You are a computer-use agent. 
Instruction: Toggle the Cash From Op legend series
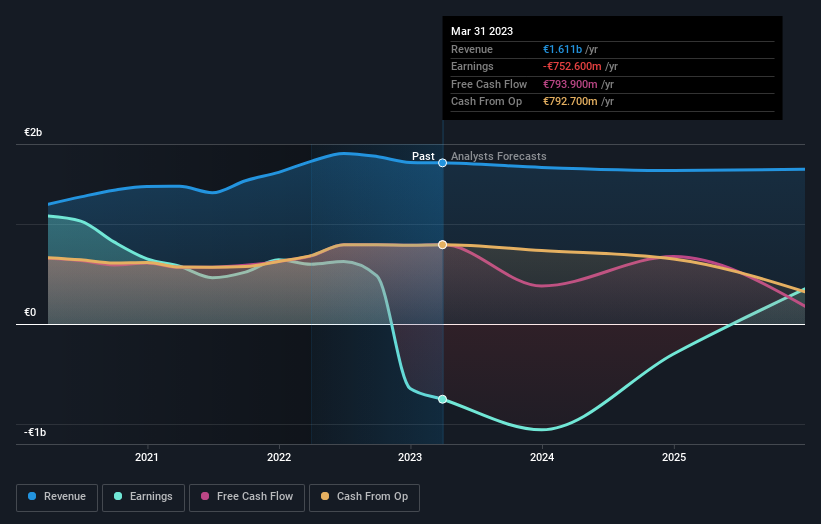tap(364, 497)
